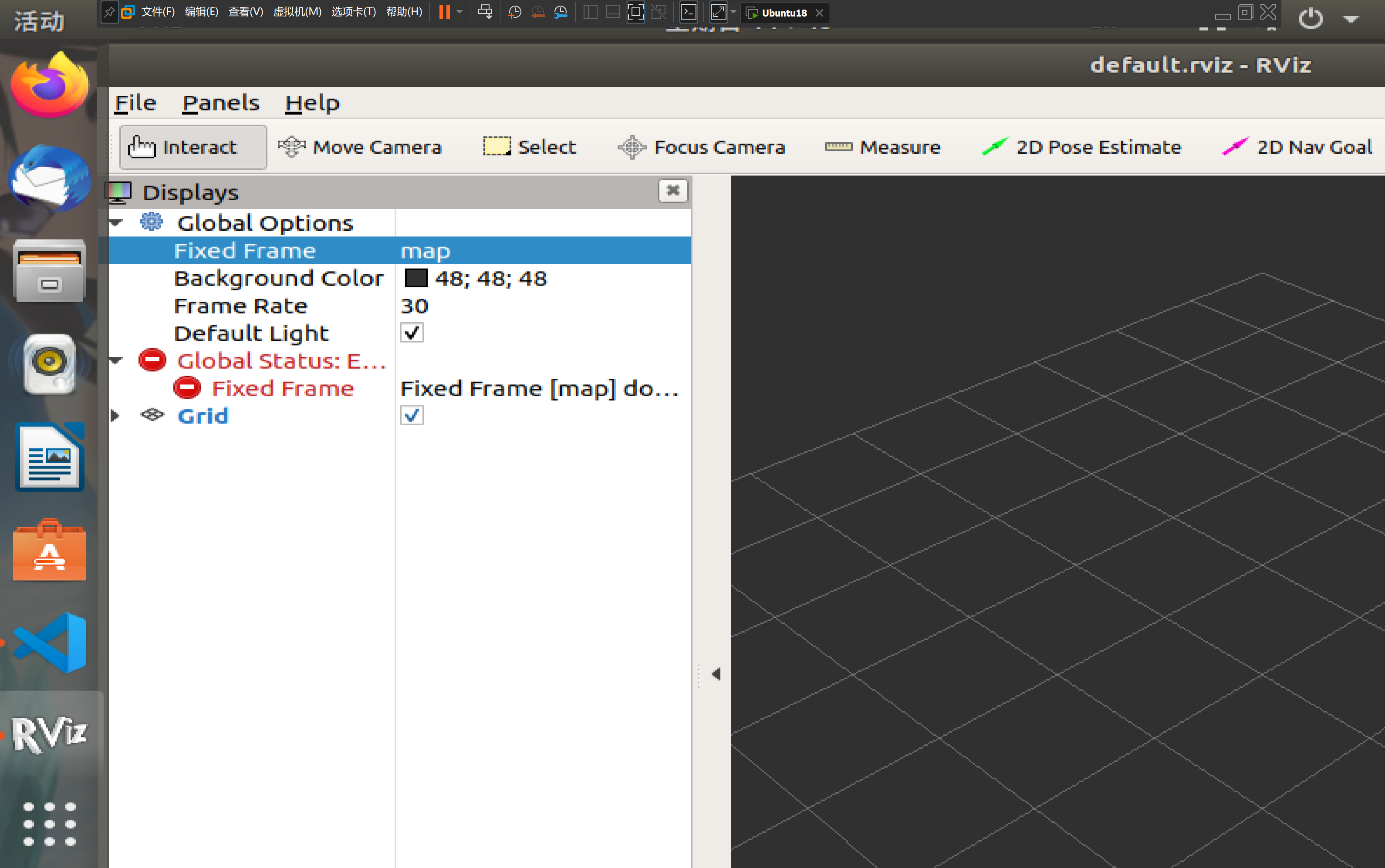
Task: Open the Background Color swatch
Action: [x=416, y=279]
